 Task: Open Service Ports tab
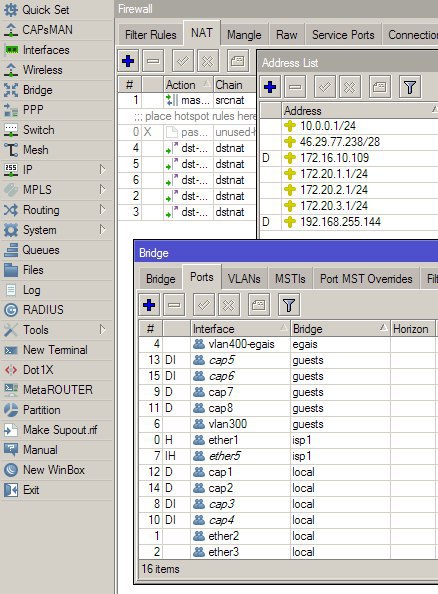point(343,35)
